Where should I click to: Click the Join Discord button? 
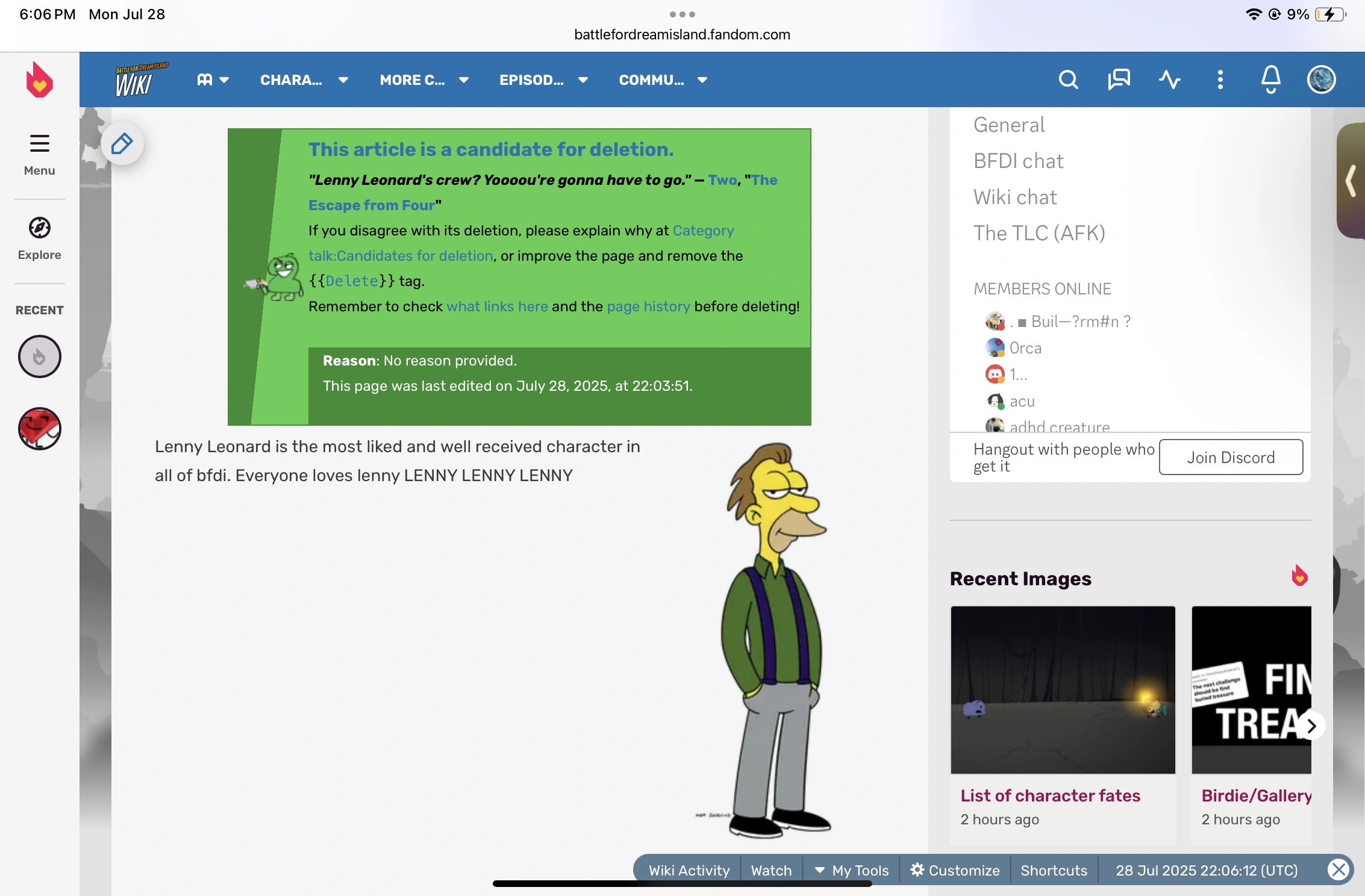[x=1231, y=458]
